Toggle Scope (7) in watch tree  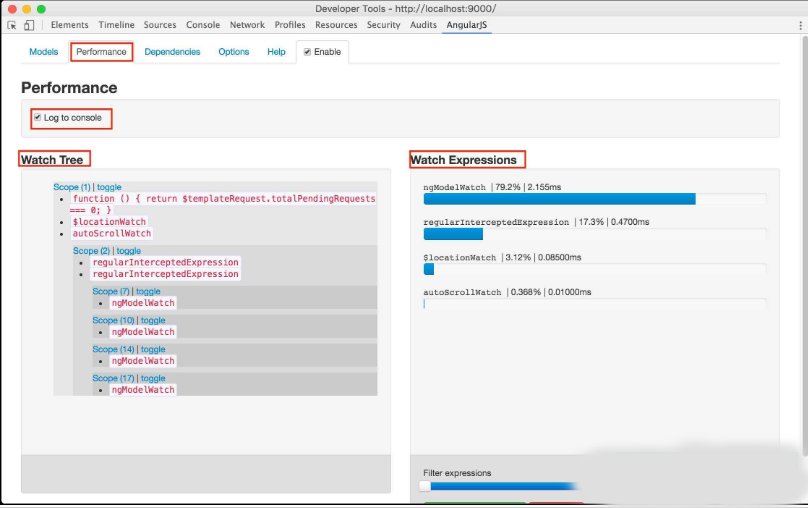pyautogui.click(x=148, y=291)
